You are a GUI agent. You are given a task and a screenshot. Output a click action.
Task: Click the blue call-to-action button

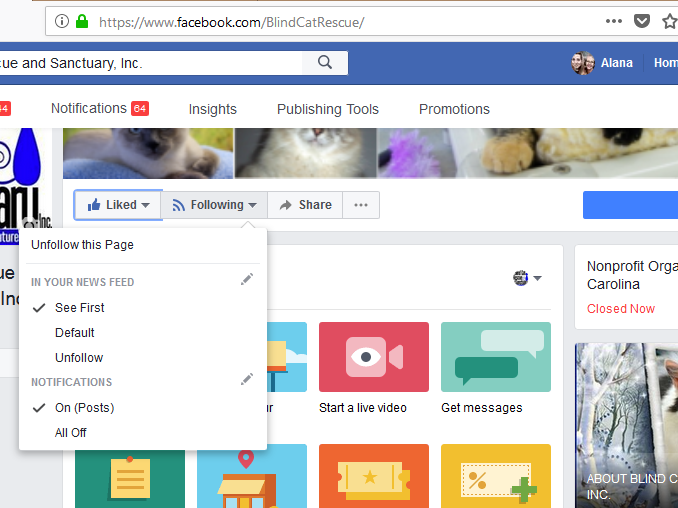point(630,205)
